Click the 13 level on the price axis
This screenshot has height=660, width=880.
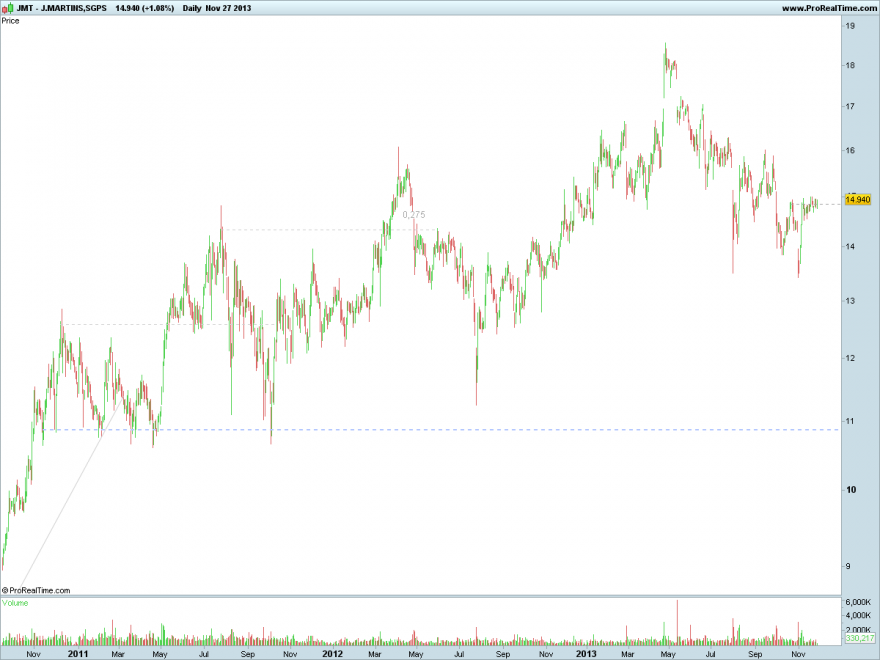pyautogui.click(x=851, y=301)
